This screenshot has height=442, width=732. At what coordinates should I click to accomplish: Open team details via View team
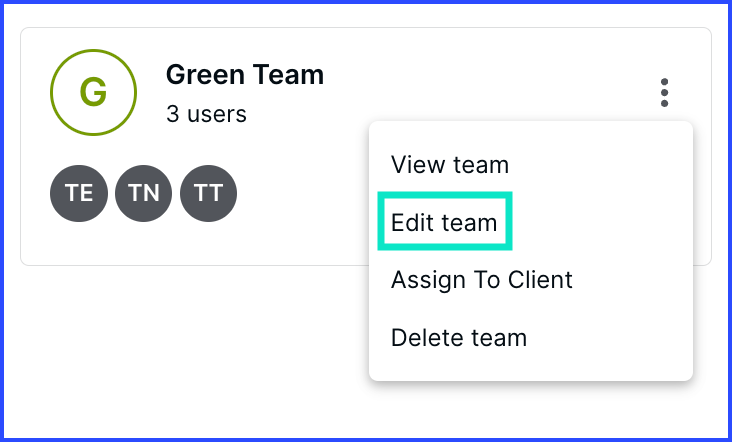[450, 164]
